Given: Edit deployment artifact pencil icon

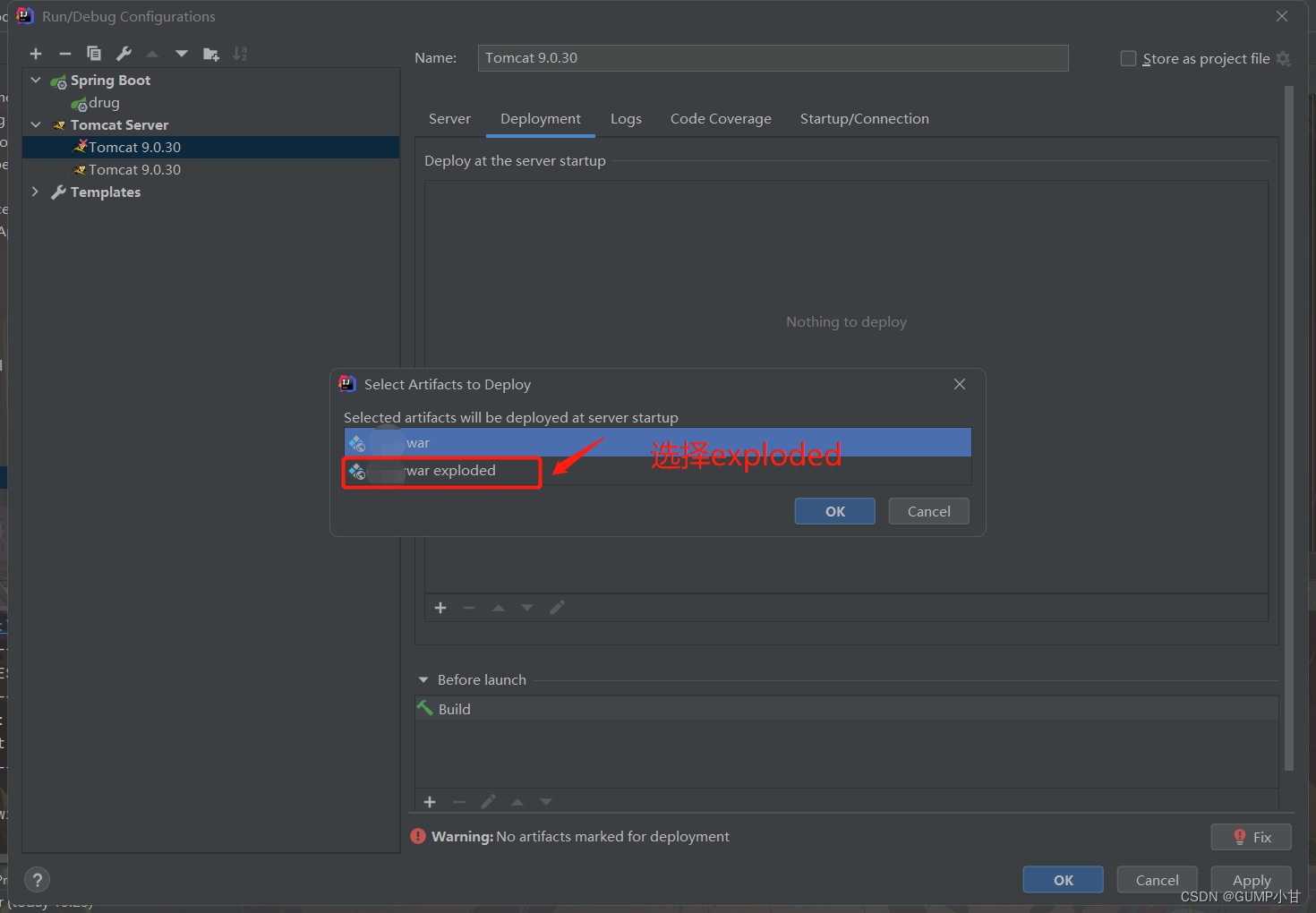Looking at the screenshot, I should [x=557, y=608].
